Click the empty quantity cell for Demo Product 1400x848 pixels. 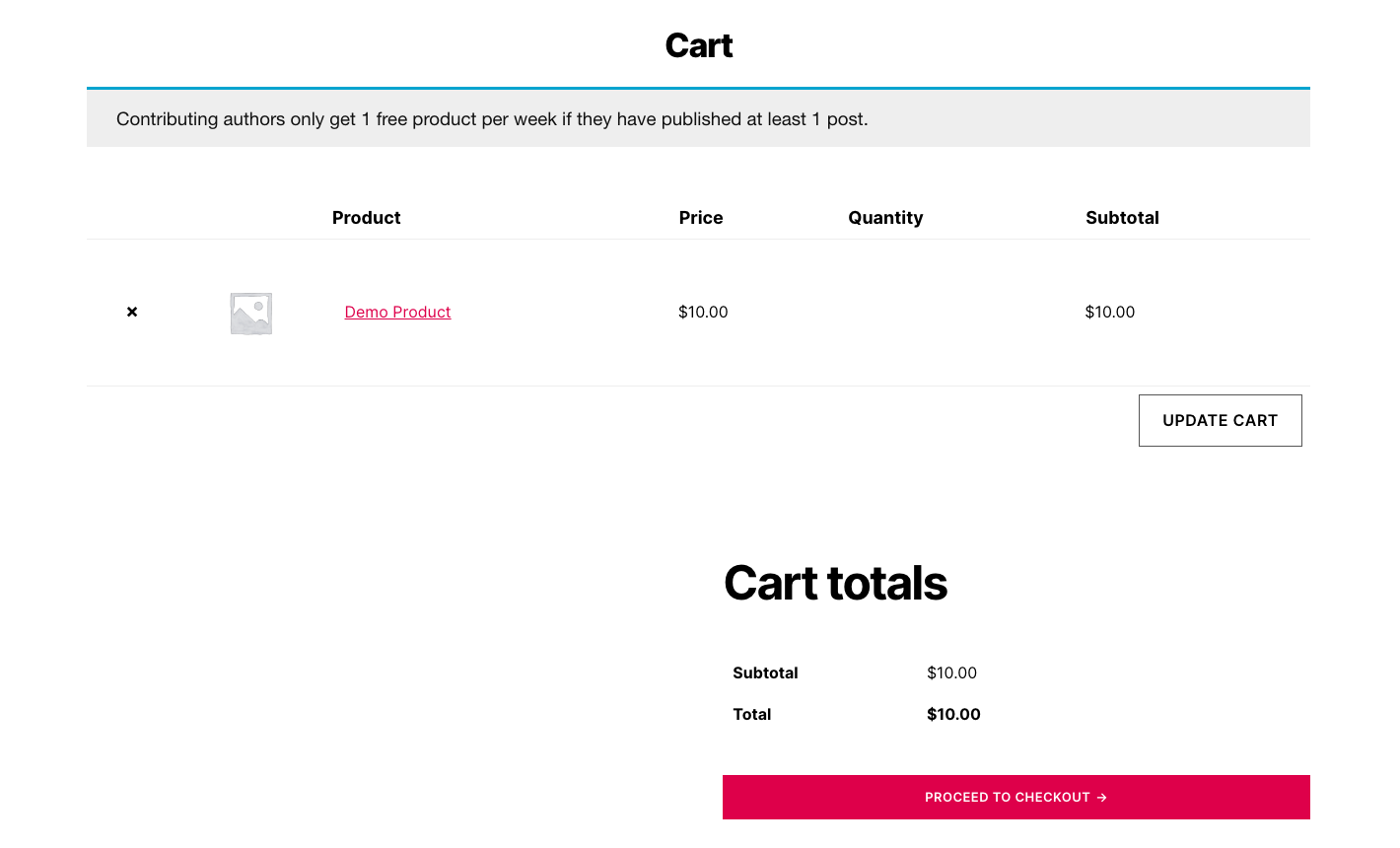point(885,312)
